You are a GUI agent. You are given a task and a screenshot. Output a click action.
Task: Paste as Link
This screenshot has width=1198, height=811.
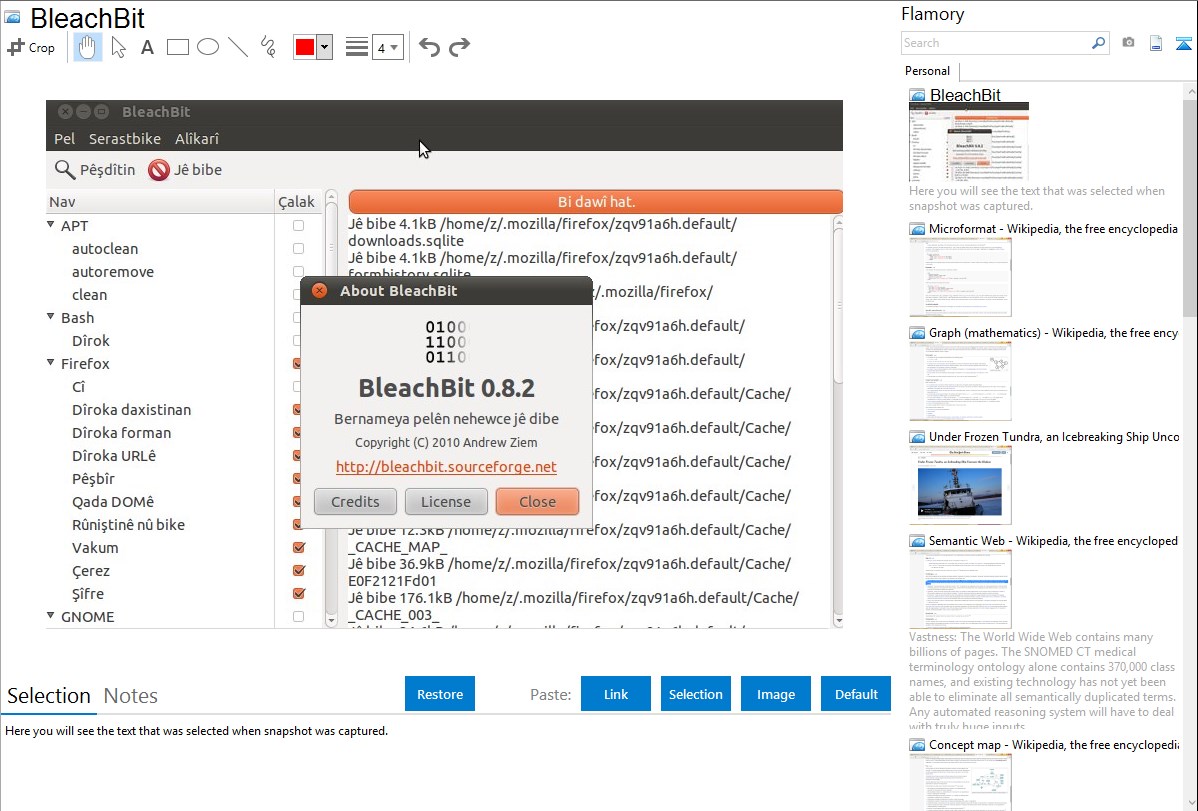616,694
